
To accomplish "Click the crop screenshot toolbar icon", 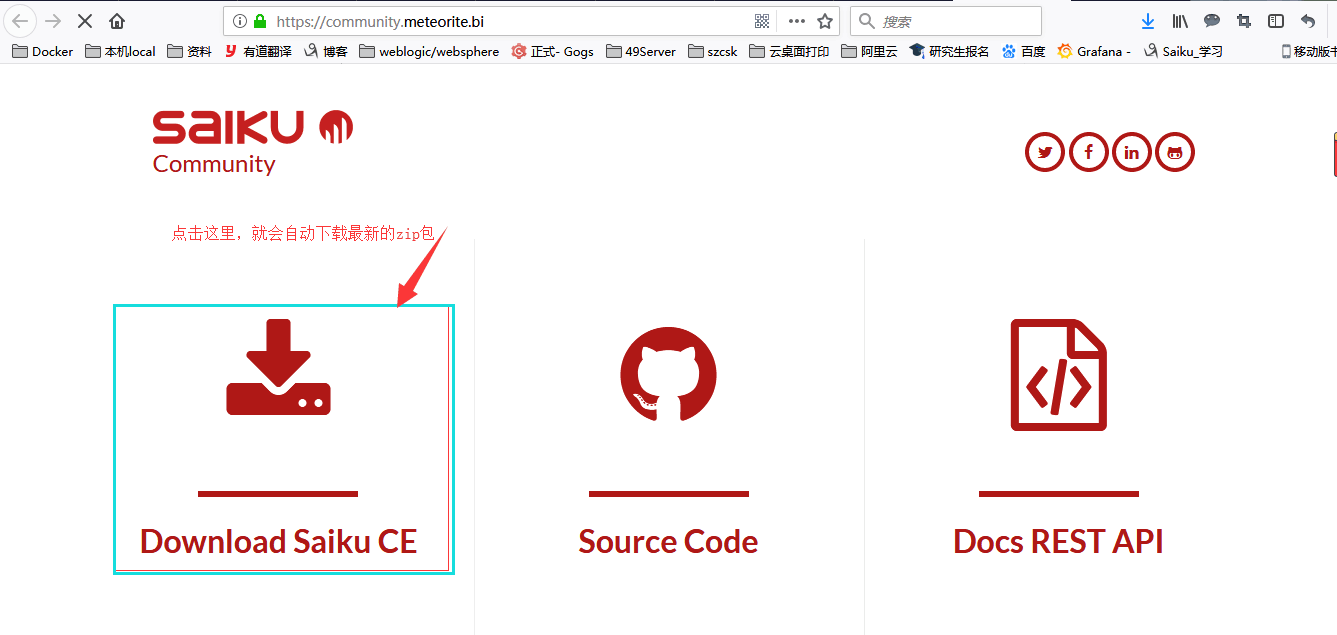I will point(1244,21).
